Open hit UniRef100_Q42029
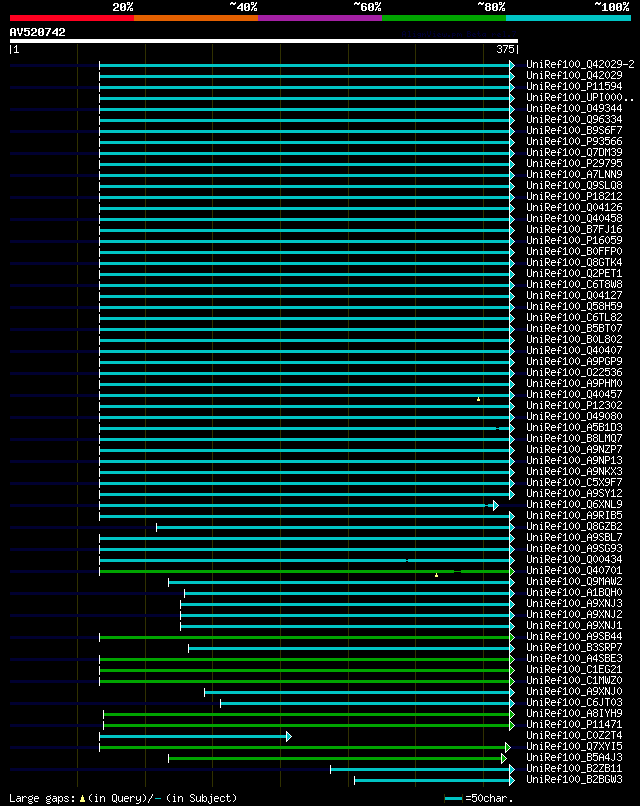640x806 pixels. coord(574,75)
